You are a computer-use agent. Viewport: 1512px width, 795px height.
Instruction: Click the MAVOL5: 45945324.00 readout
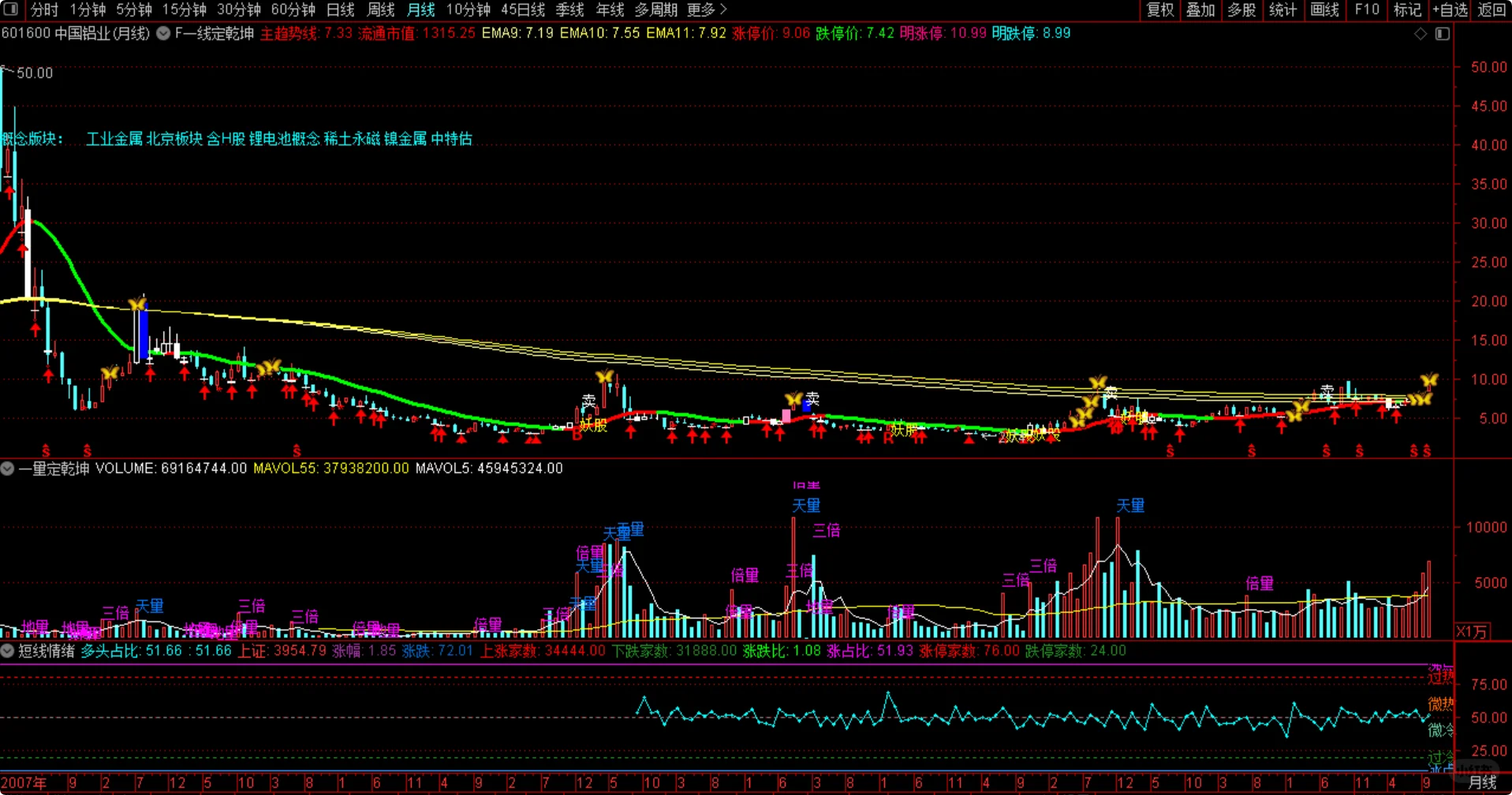coord(489,468)
